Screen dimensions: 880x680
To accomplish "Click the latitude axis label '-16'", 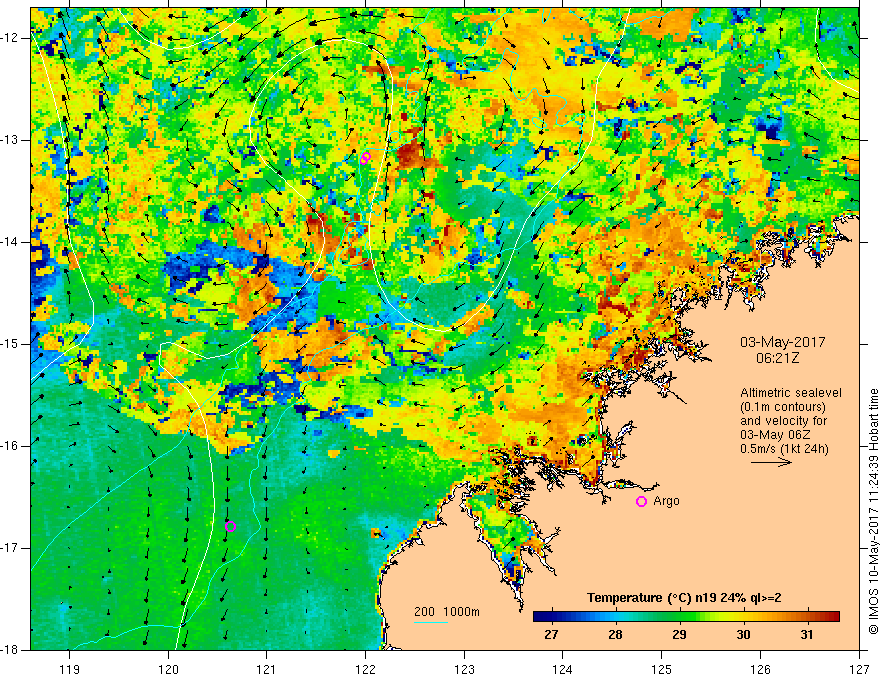I will pos(10,446).
